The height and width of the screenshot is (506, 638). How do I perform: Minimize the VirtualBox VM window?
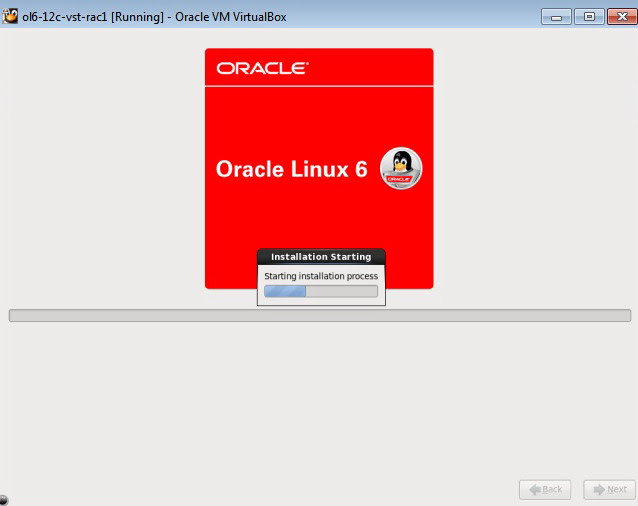(x=556, y=17)
